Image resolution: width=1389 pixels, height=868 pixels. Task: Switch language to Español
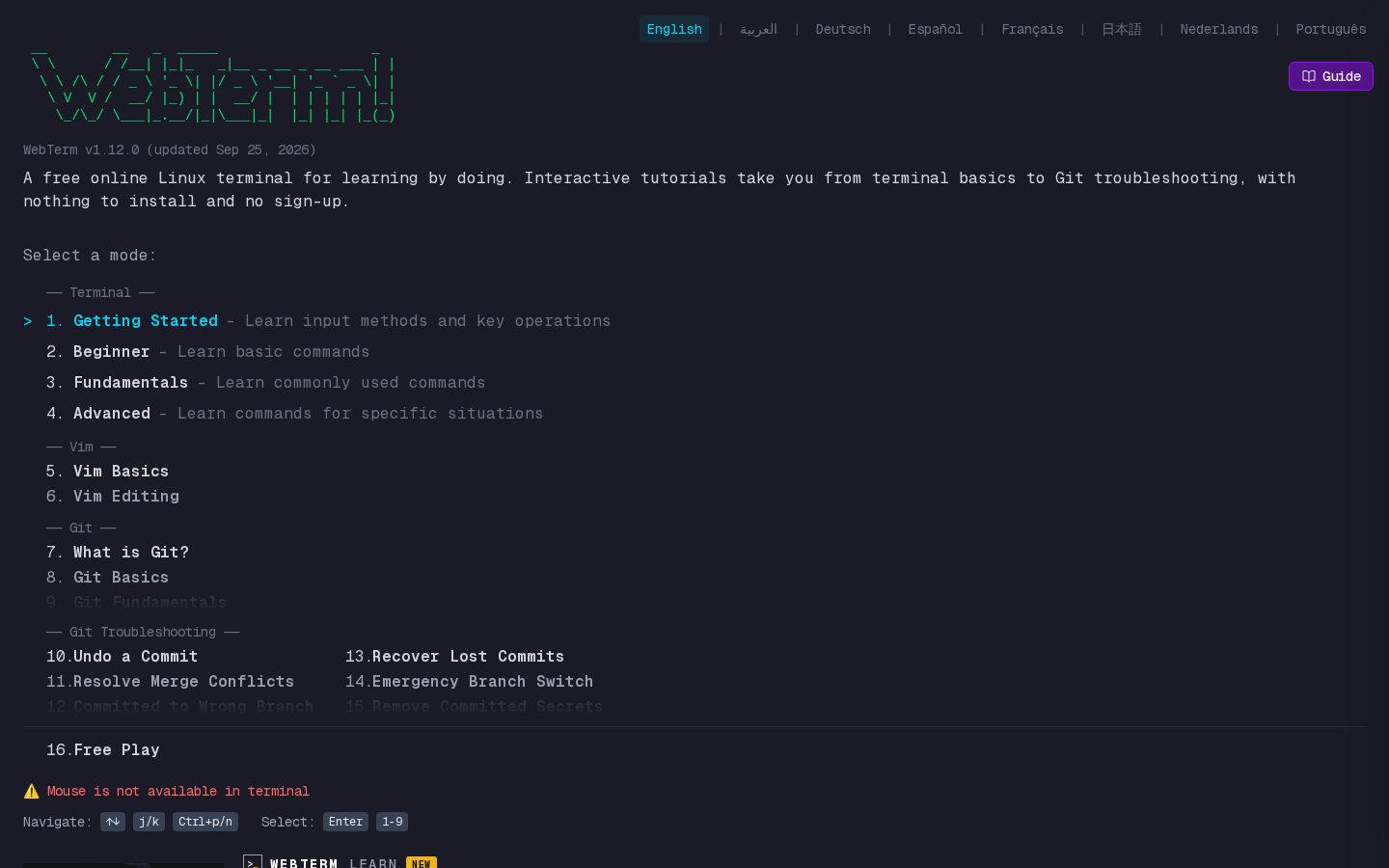pyautogui.click(x=935, y=29)
